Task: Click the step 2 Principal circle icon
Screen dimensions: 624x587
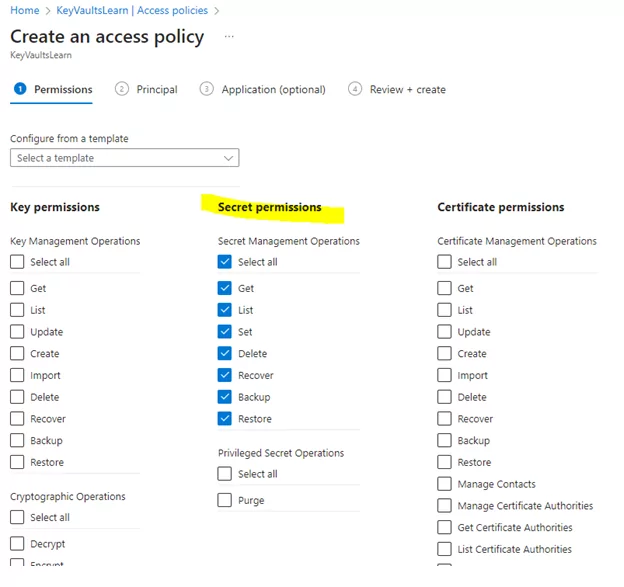Action: (x=122, y=89)
